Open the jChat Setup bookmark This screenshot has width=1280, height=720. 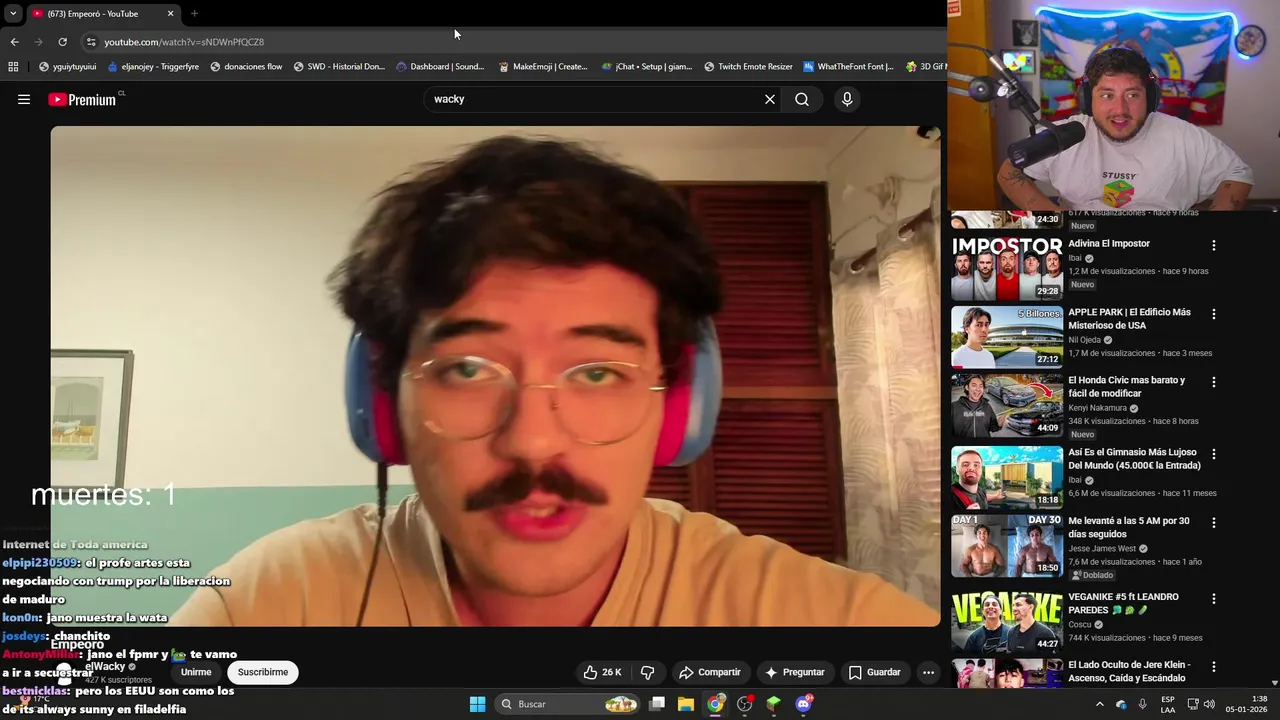647,67
